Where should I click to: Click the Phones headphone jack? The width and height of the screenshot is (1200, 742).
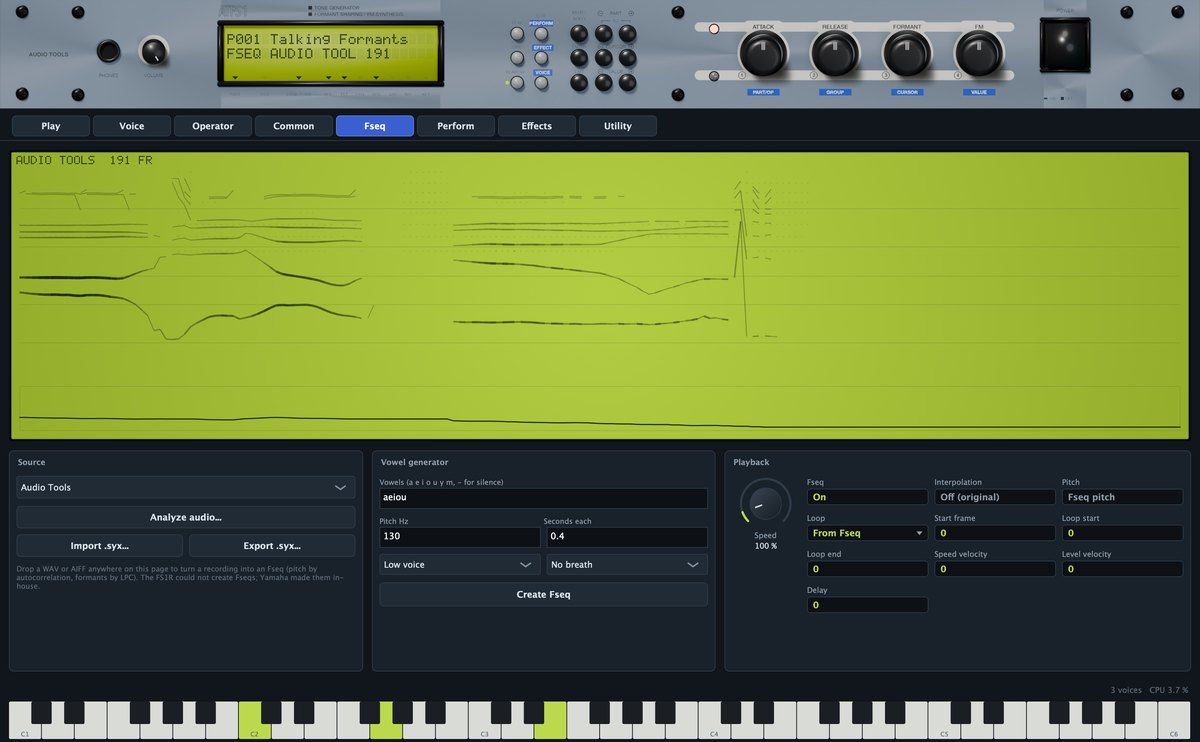(108, 52)
